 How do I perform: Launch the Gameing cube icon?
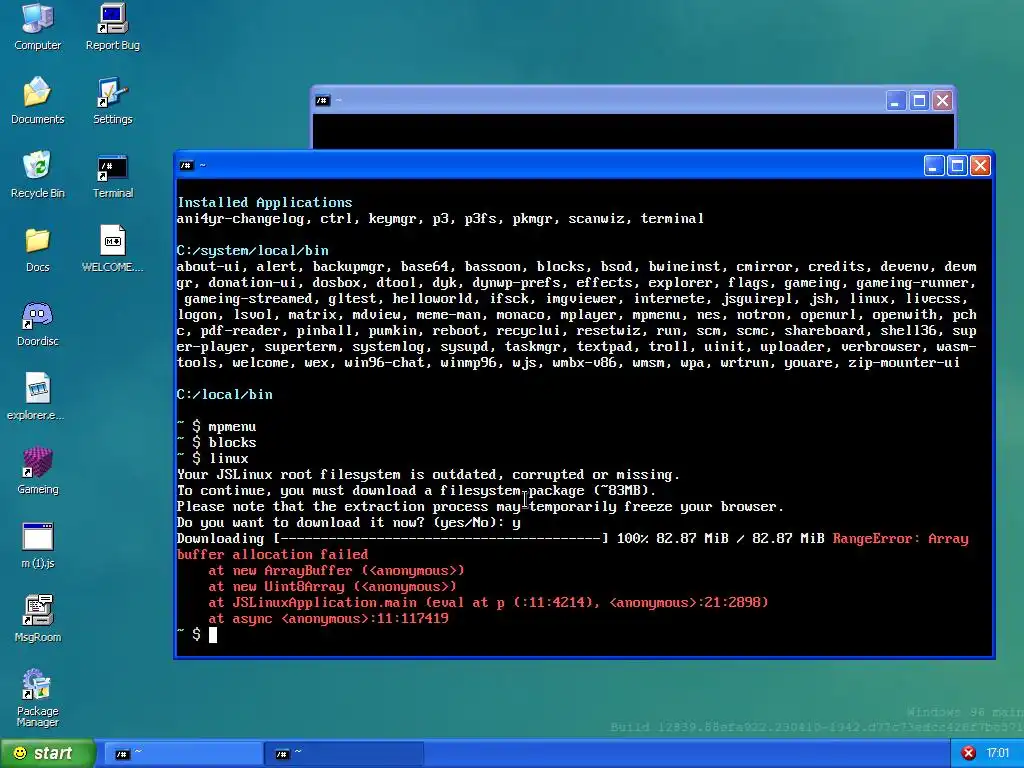[37, 470]
